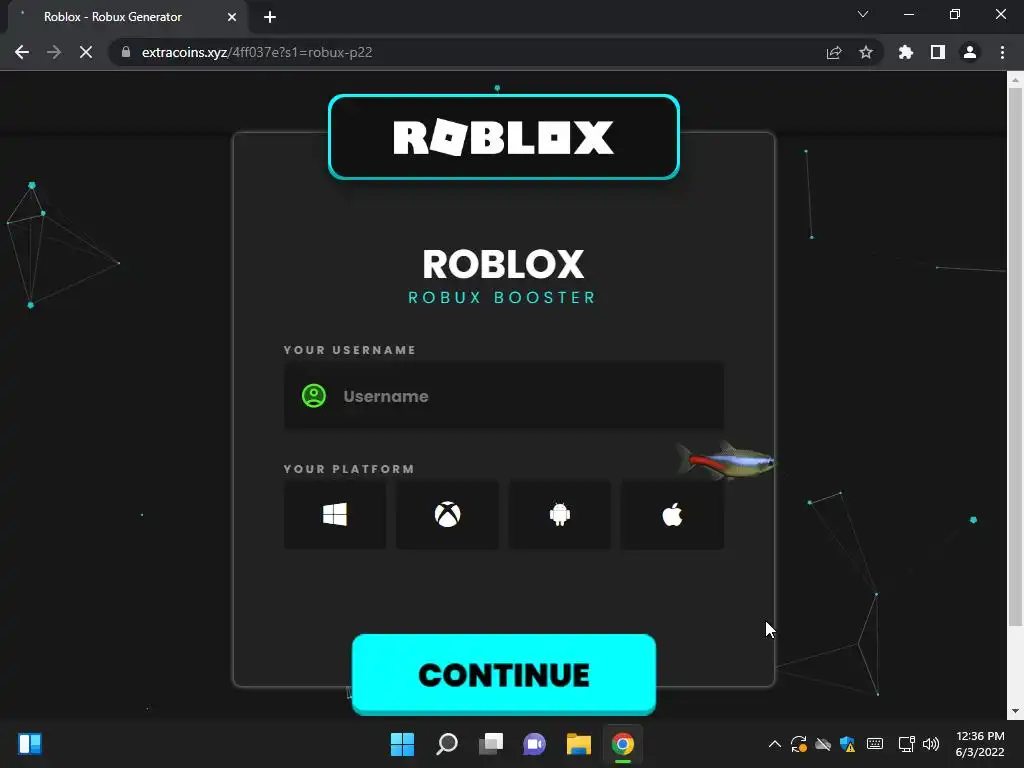Click the page vertical scrollbar
This screenshot has width=1024, height=768.
tap(1015, 356)
